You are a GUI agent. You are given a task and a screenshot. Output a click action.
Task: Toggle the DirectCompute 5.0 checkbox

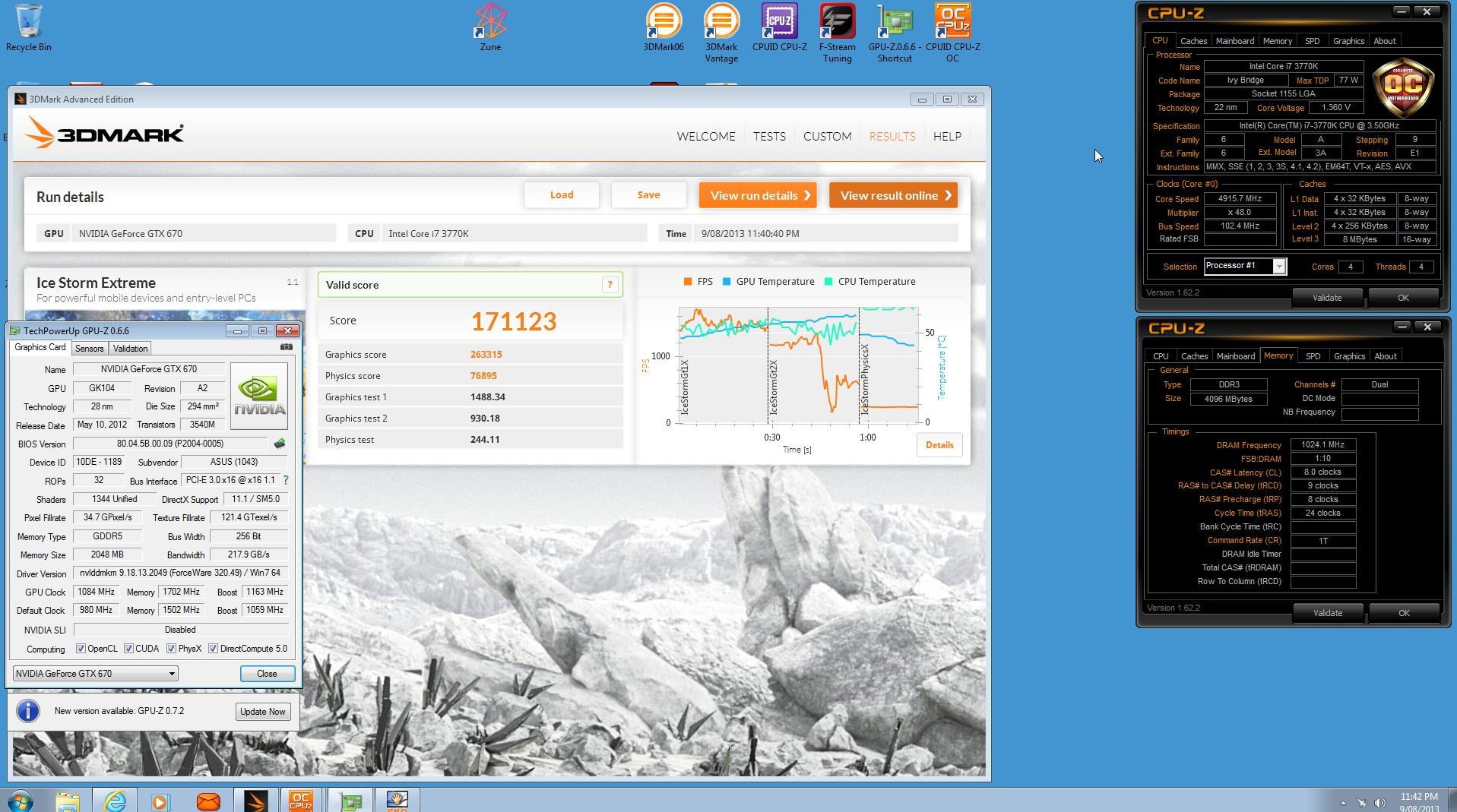click(x=213, y=649)
